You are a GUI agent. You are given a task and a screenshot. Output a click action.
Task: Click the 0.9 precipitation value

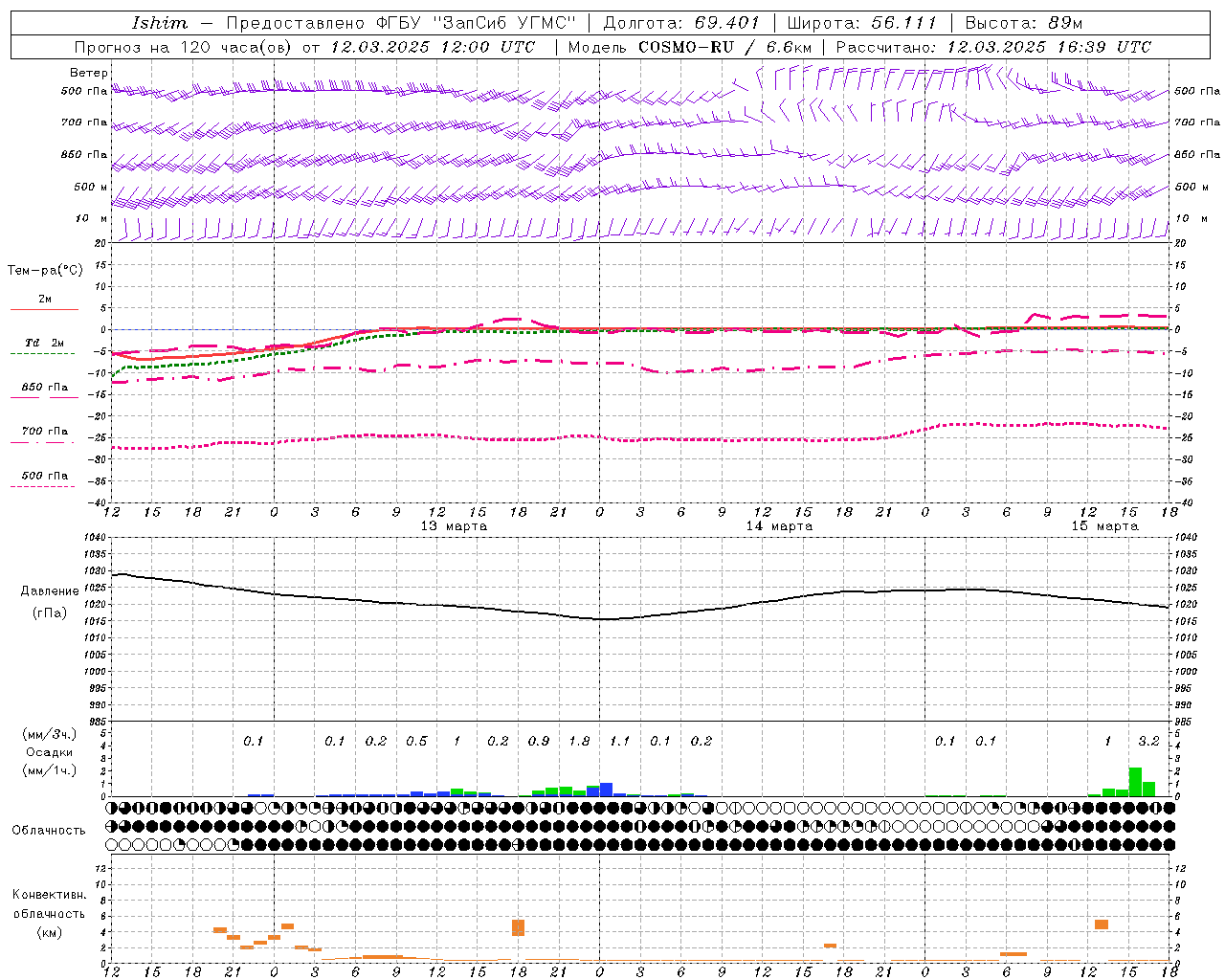click(x=539, y=742)
